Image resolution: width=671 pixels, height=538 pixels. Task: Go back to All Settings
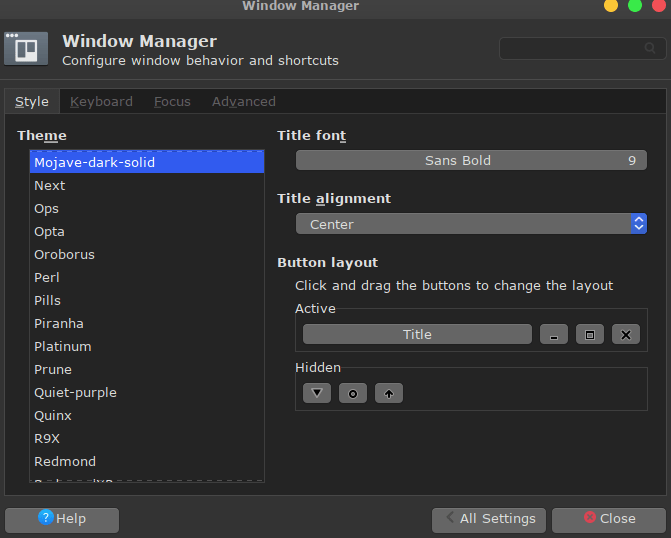pos(489,520)
